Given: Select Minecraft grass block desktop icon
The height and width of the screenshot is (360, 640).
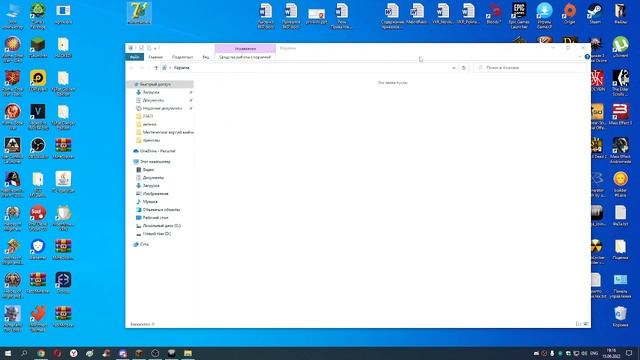Looking at the screenshot, I should (38, 47).
